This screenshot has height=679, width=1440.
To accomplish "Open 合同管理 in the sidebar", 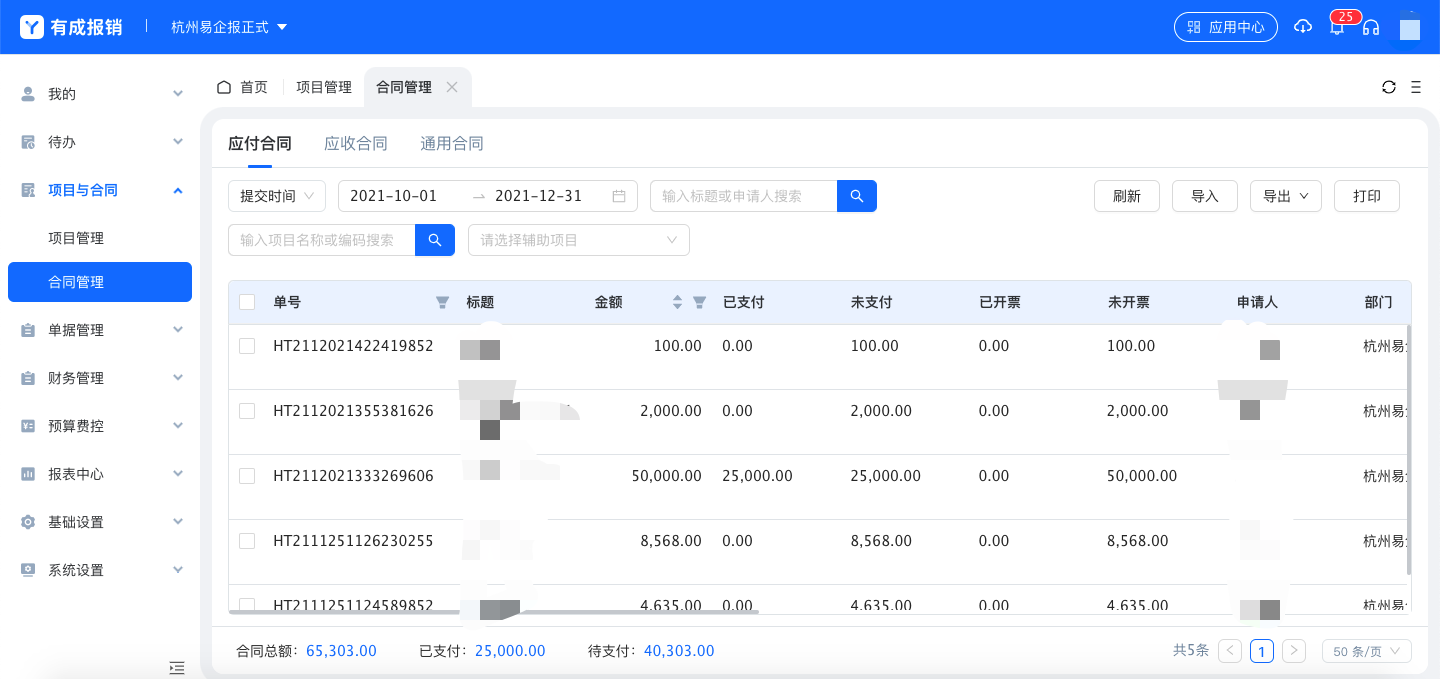I will (x=100, y=282).
